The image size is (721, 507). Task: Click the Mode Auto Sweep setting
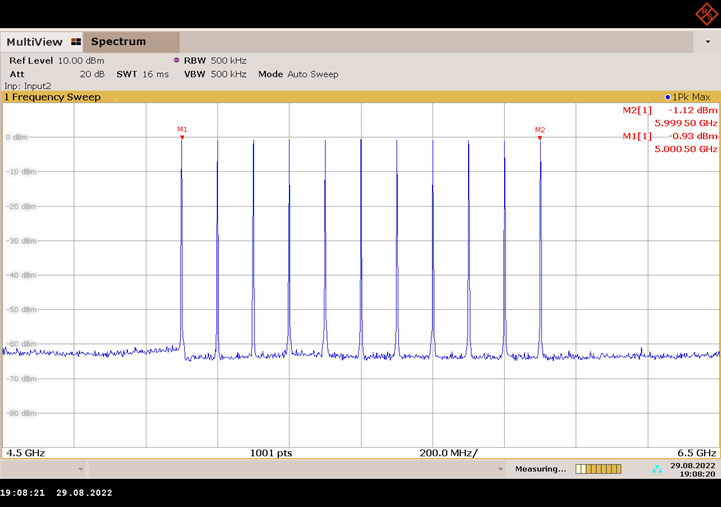coord(298,74)
